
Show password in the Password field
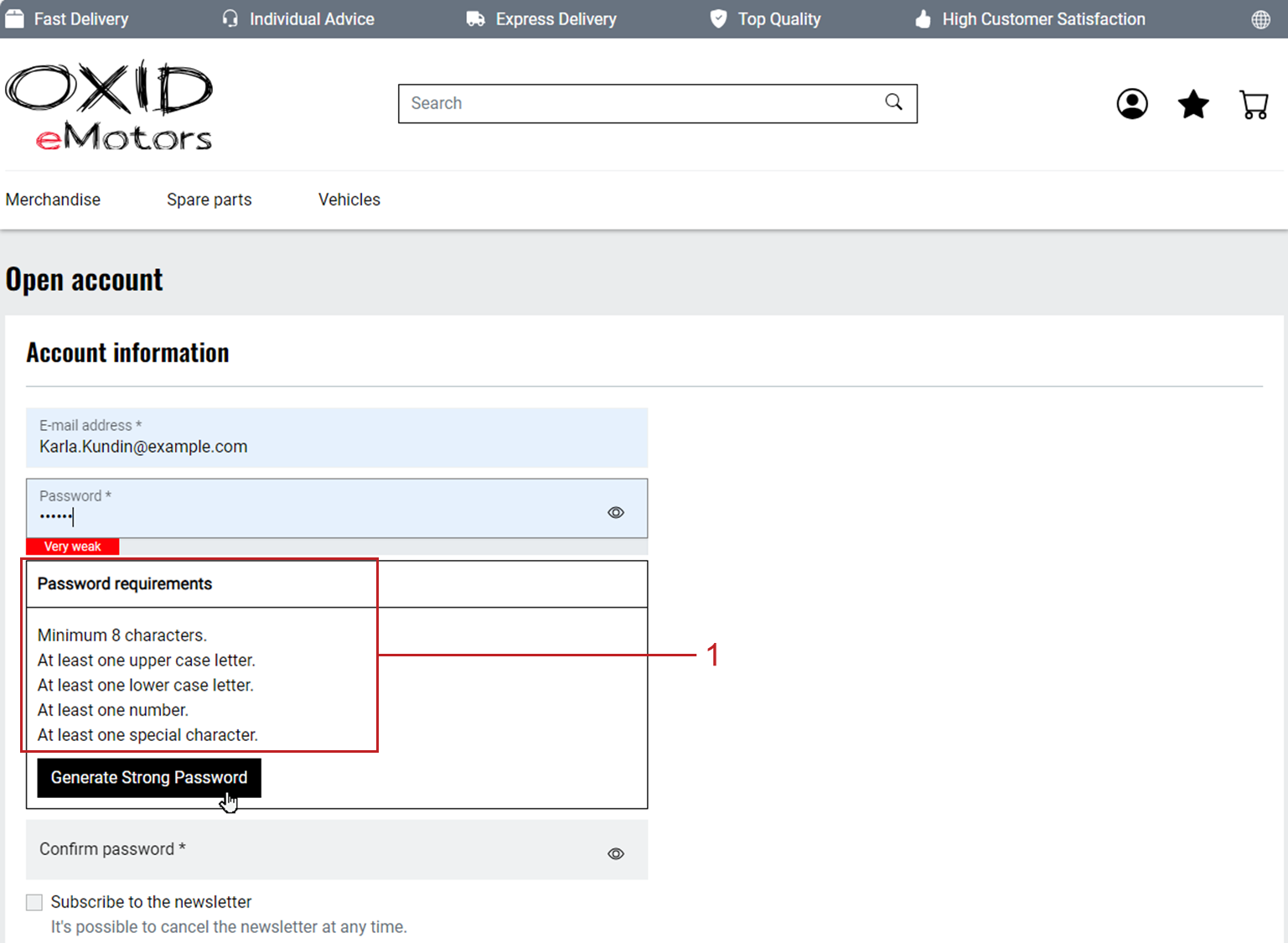[616, 512]
